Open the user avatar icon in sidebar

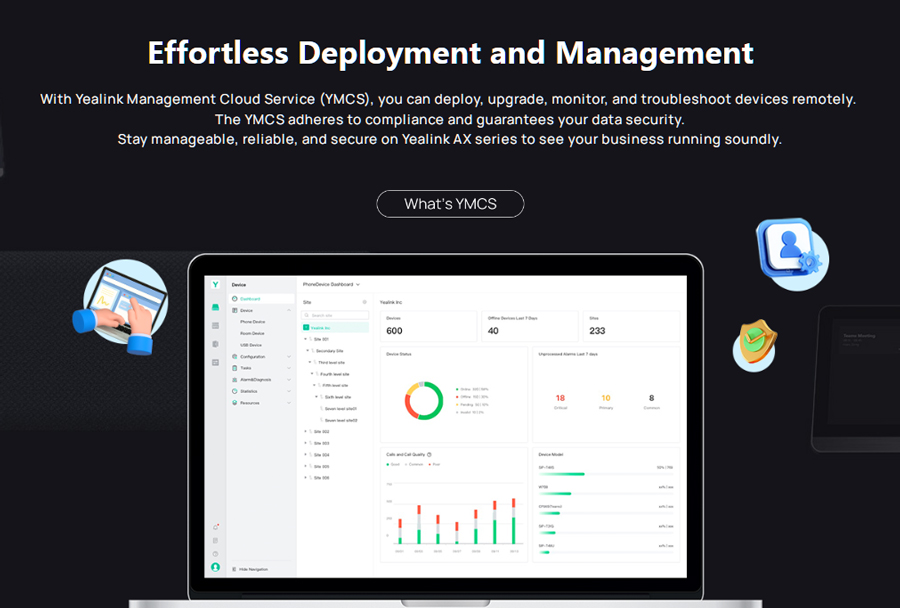215,567
